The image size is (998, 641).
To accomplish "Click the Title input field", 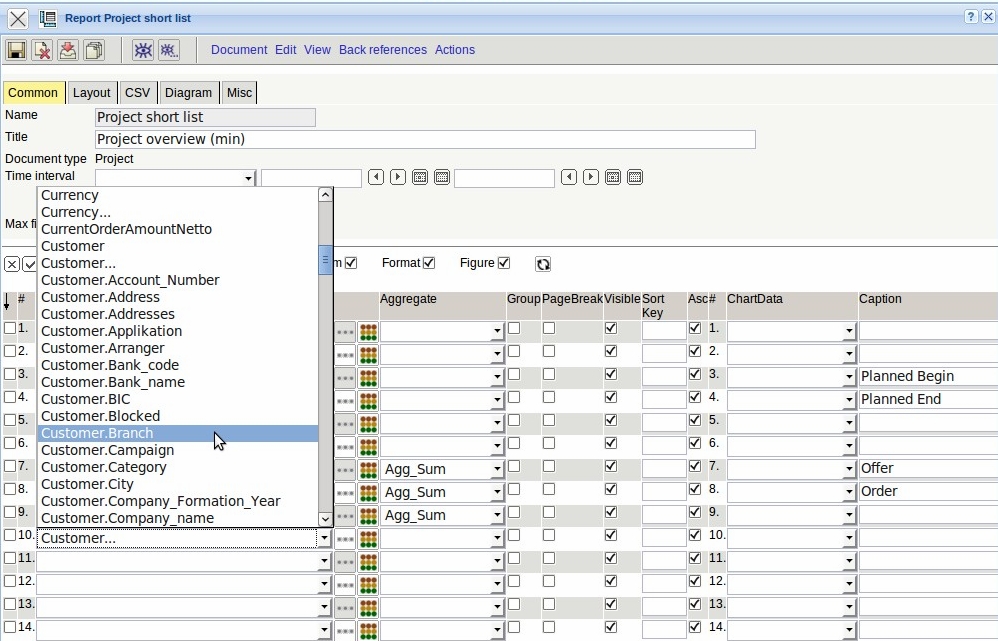I will [x=425, y=139].
